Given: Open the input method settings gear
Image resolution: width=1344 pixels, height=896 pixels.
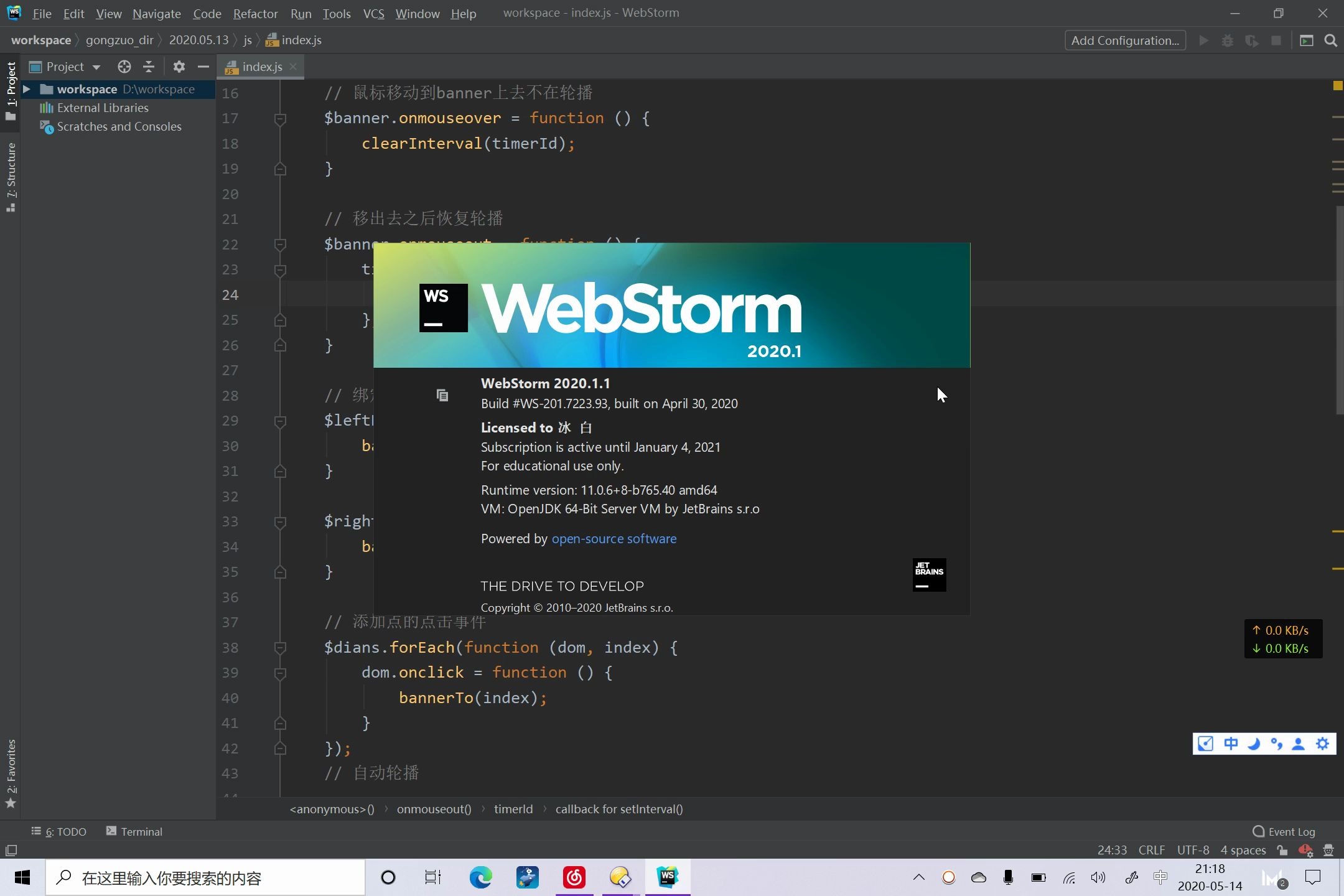Looking at the screenshot, I should pos(1323,744).
